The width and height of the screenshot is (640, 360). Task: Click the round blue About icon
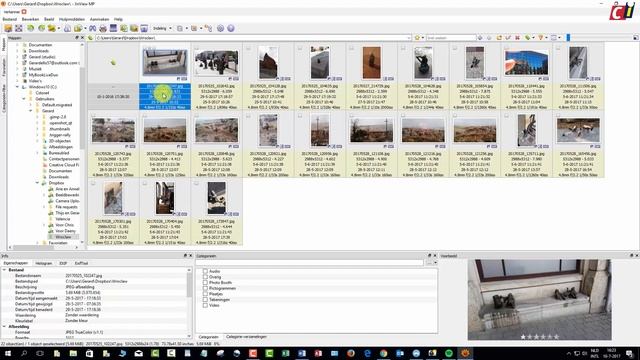coord(231,28)
